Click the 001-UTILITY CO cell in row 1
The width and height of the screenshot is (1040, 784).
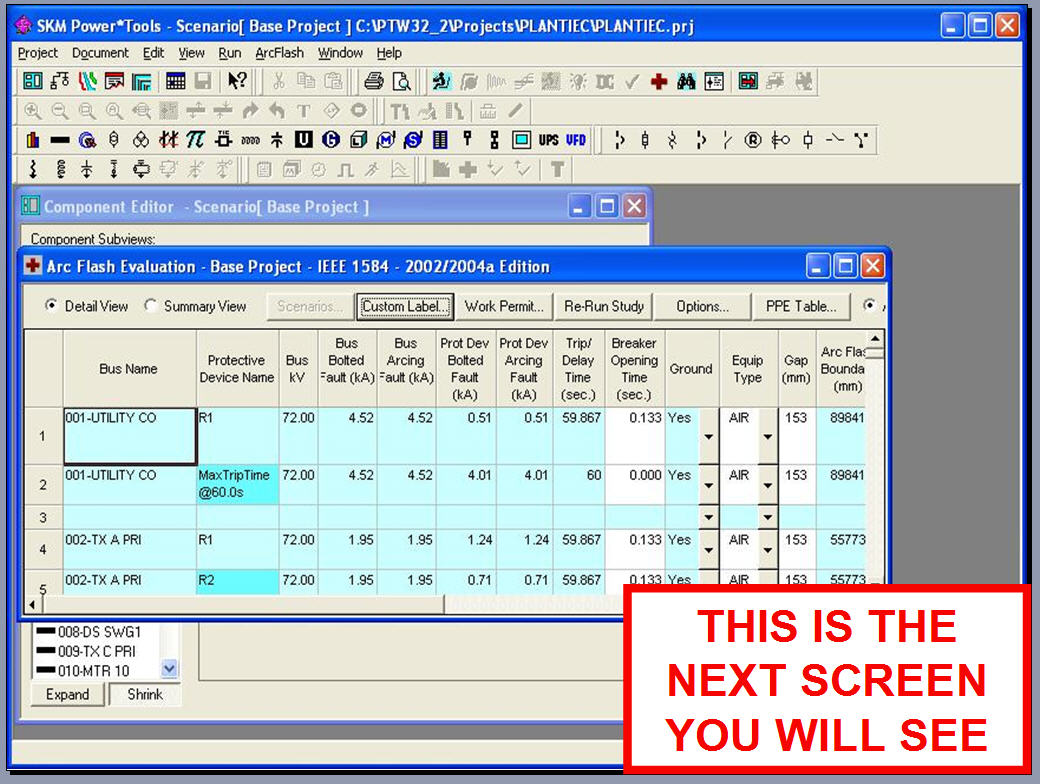[x=130, y=435]
